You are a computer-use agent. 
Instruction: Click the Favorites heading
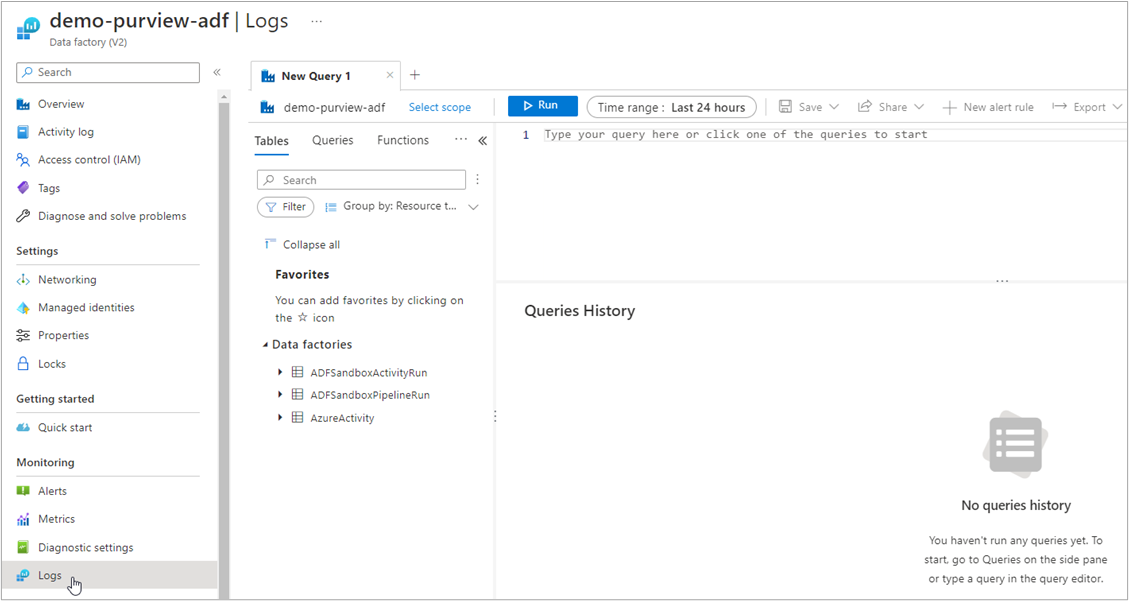click(302, 274)
